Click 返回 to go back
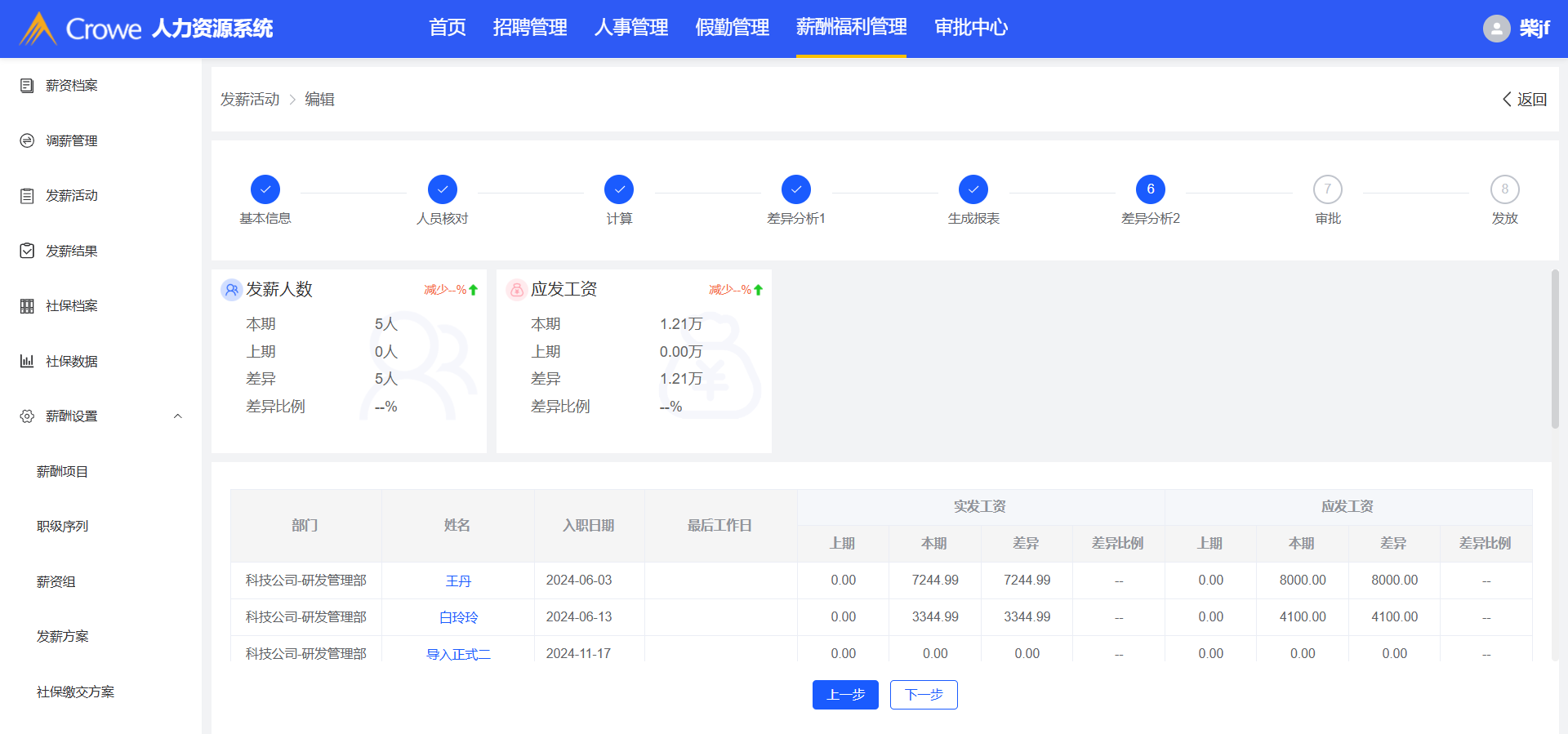This screenshot has width=1568, height=734. [1525, 99]
